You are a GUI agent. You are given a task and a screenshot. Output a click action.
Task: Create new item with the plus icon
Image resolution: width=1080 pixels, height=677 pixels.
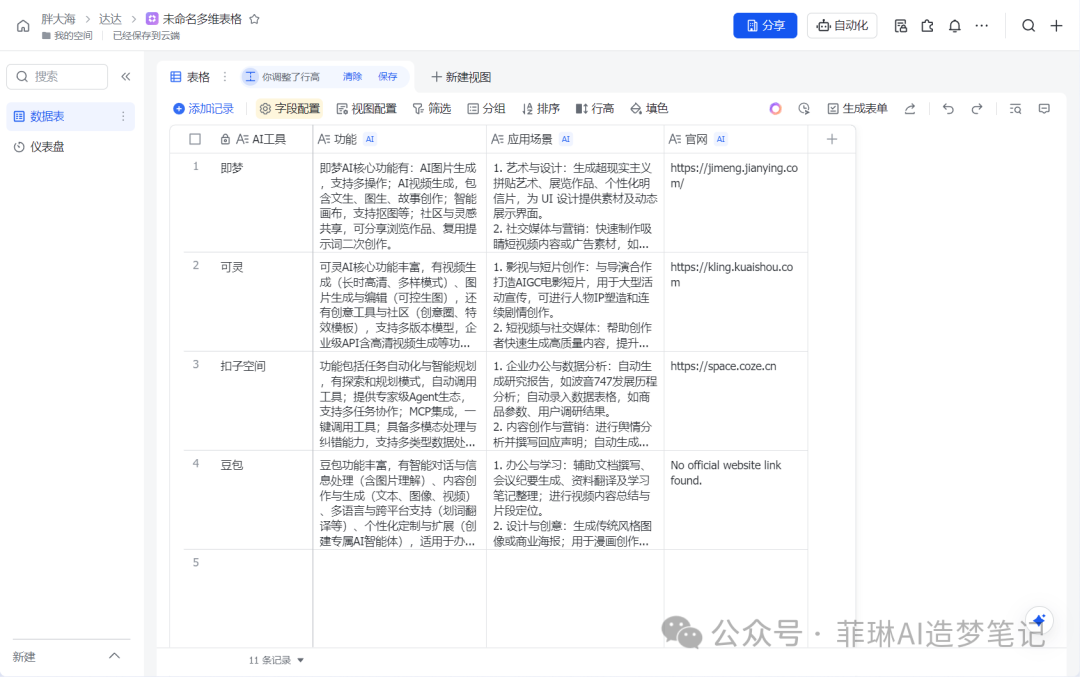coord(1057,26)
